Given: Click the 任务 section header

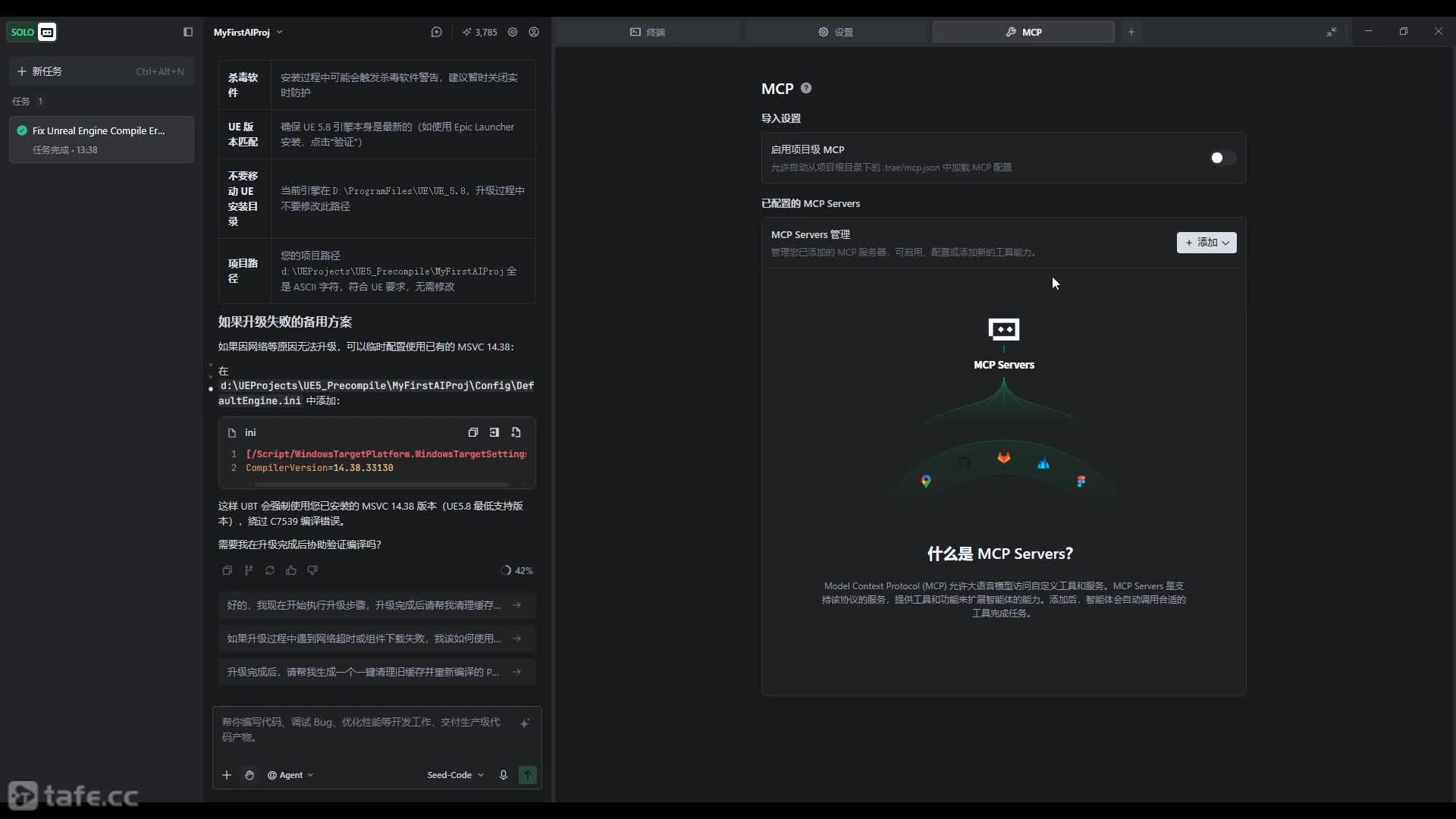Looking at the screenshot, I should tap(27, 101).
